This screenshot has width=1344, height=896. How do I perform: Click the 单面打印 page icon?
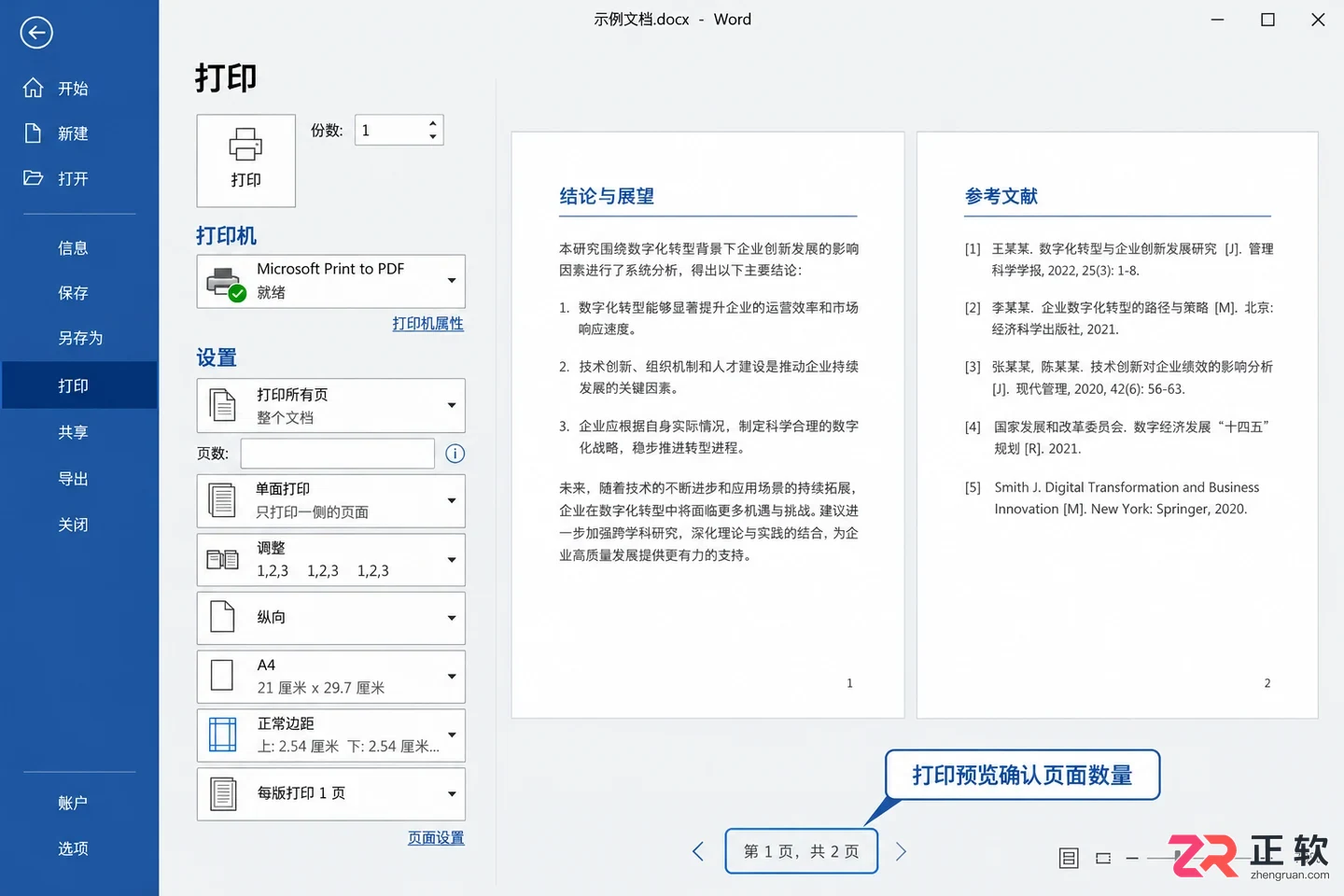tap(222, 500)
